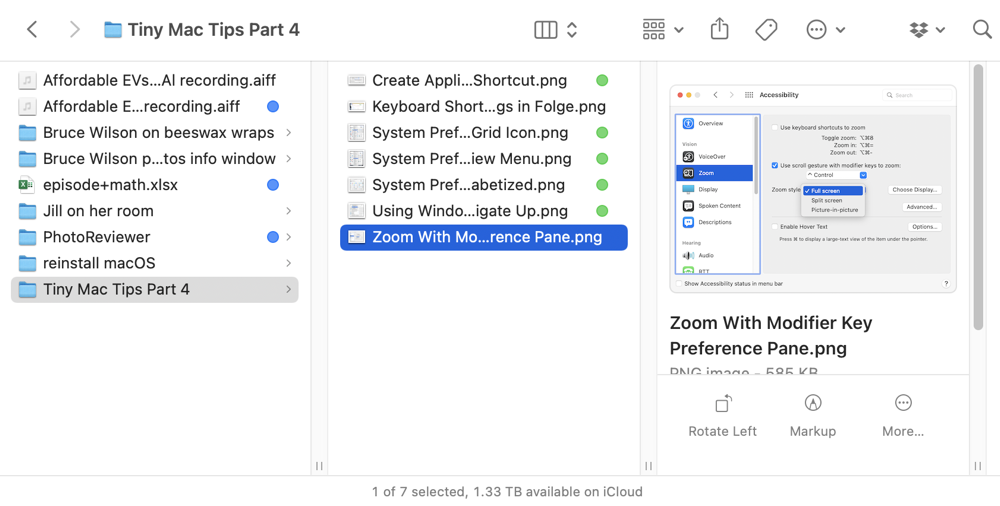Switch view using the column view control
Image resolution: width=1000 pixels, height=506 pixels.
[x=546, y=30]
